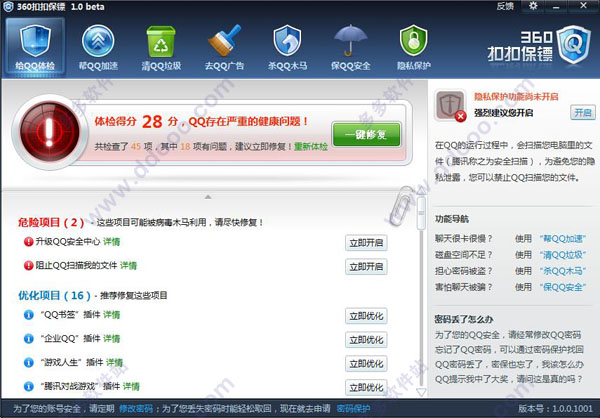Screen dimensions: 600x418
Task: Click the 杀QQ木马 navigation link
Action: (562, 271)
